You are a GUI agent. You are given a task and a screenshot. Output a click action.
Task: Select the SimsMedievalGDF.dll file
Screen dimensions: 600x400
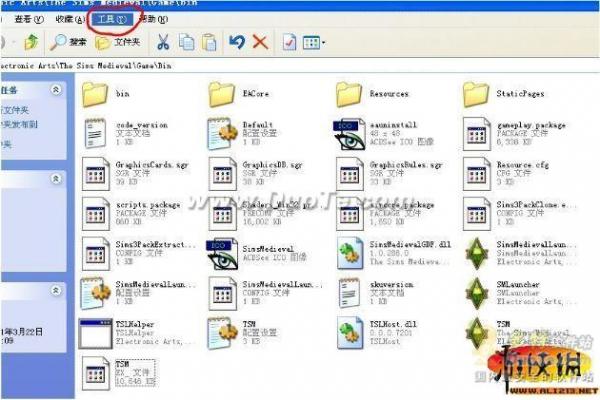point(394,253)
